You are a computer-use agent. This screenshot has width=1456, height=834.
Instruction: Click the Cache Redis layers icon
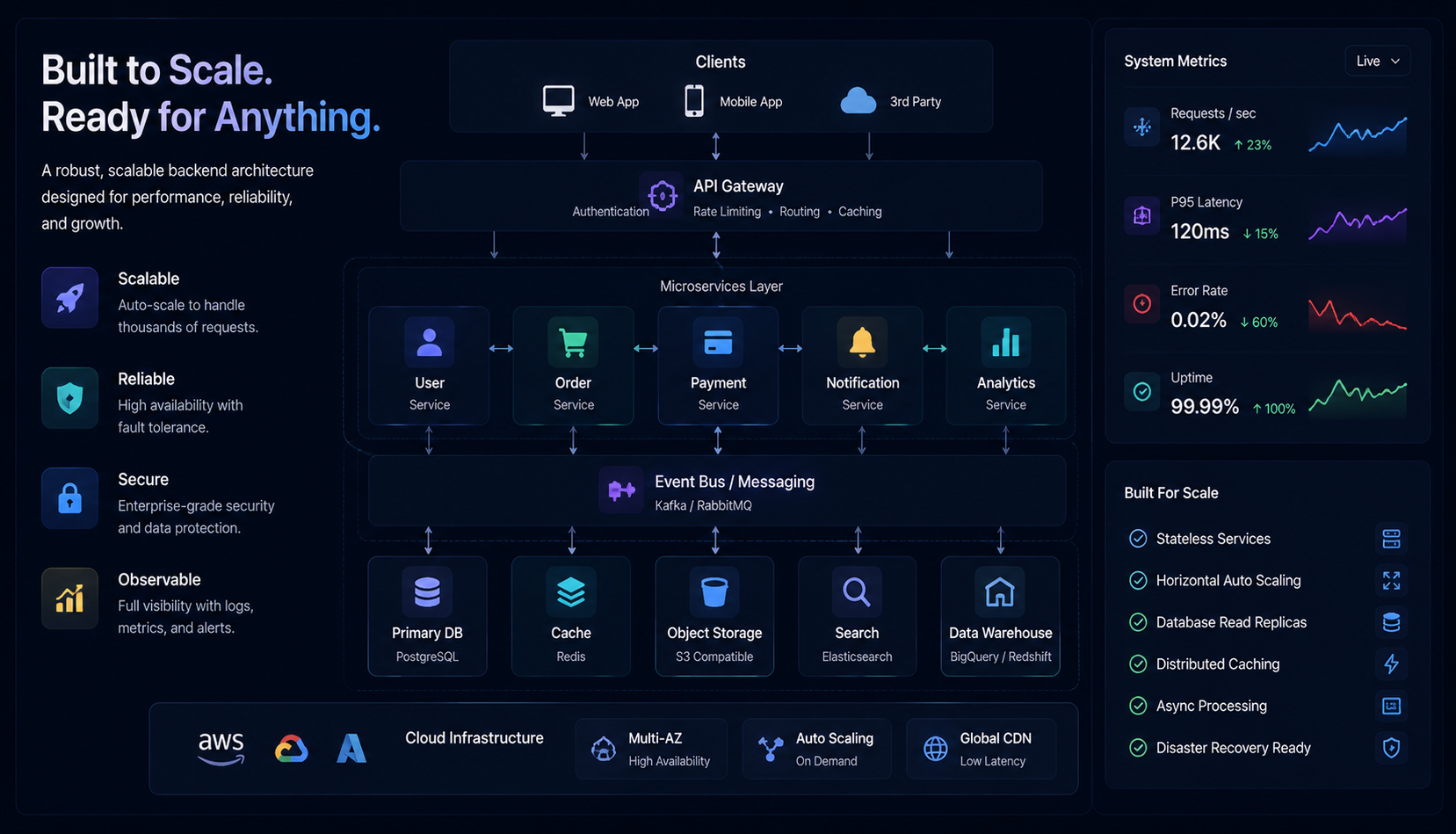pyautogui.click(x=570, y=592)
